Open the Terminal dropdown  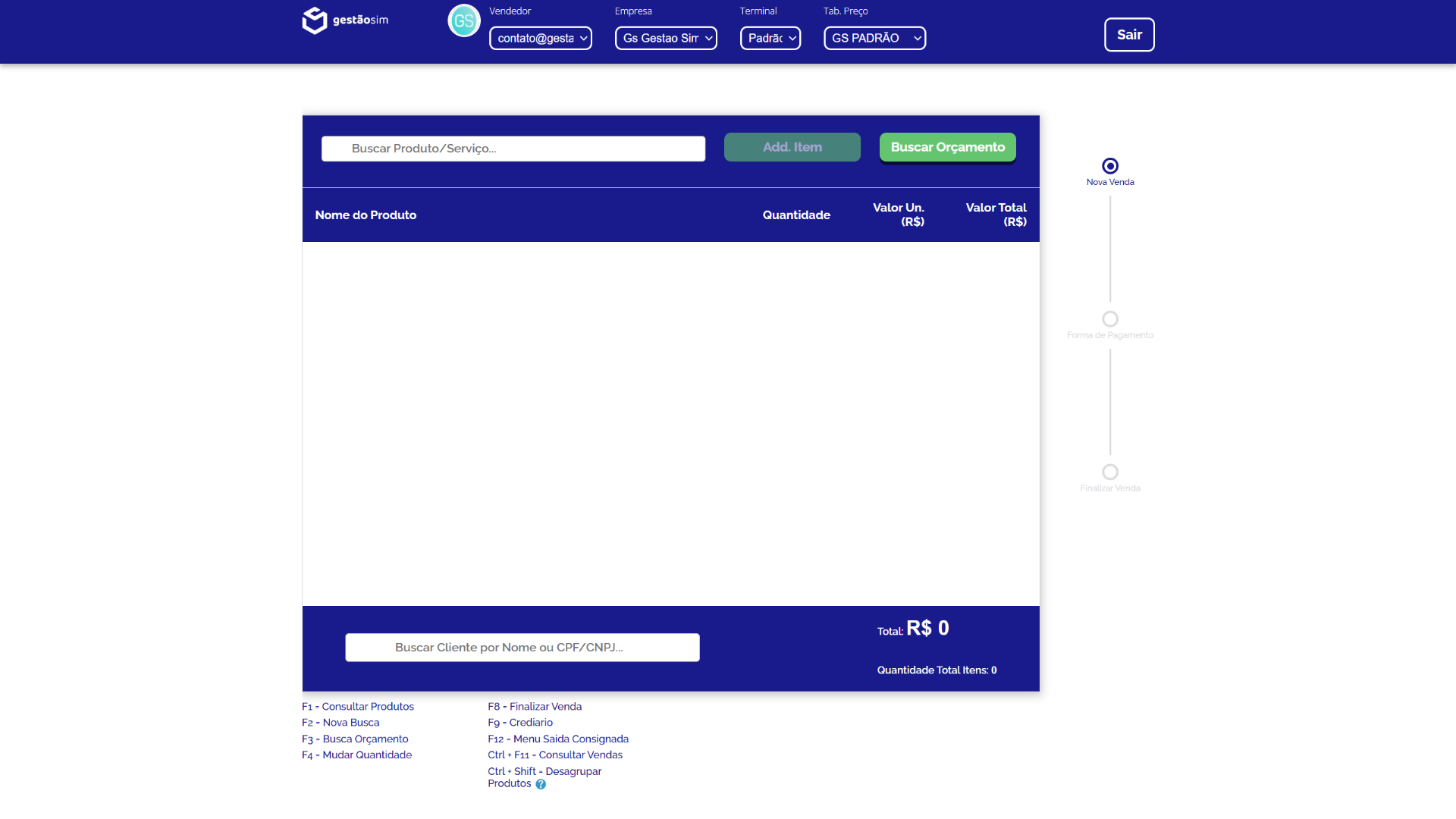tap(770, 38)
